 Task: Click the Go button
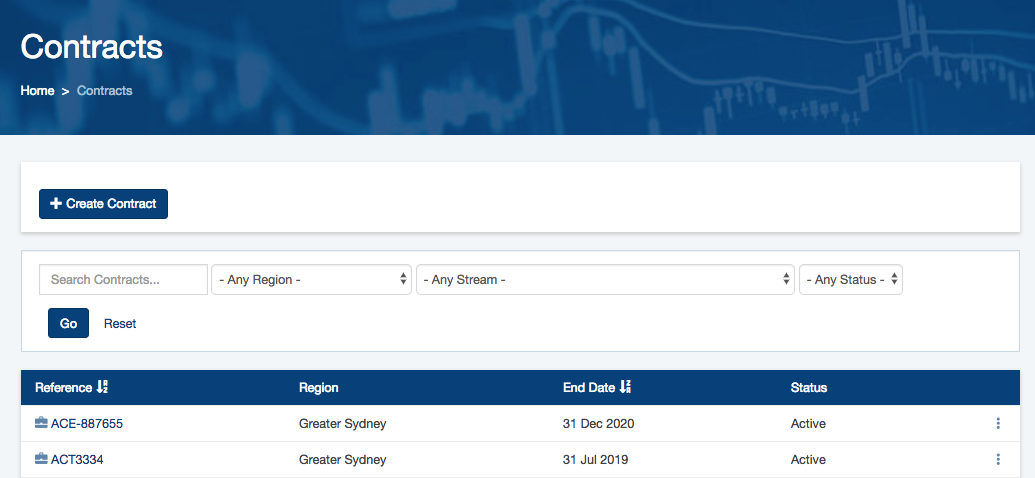coord(69,324)
